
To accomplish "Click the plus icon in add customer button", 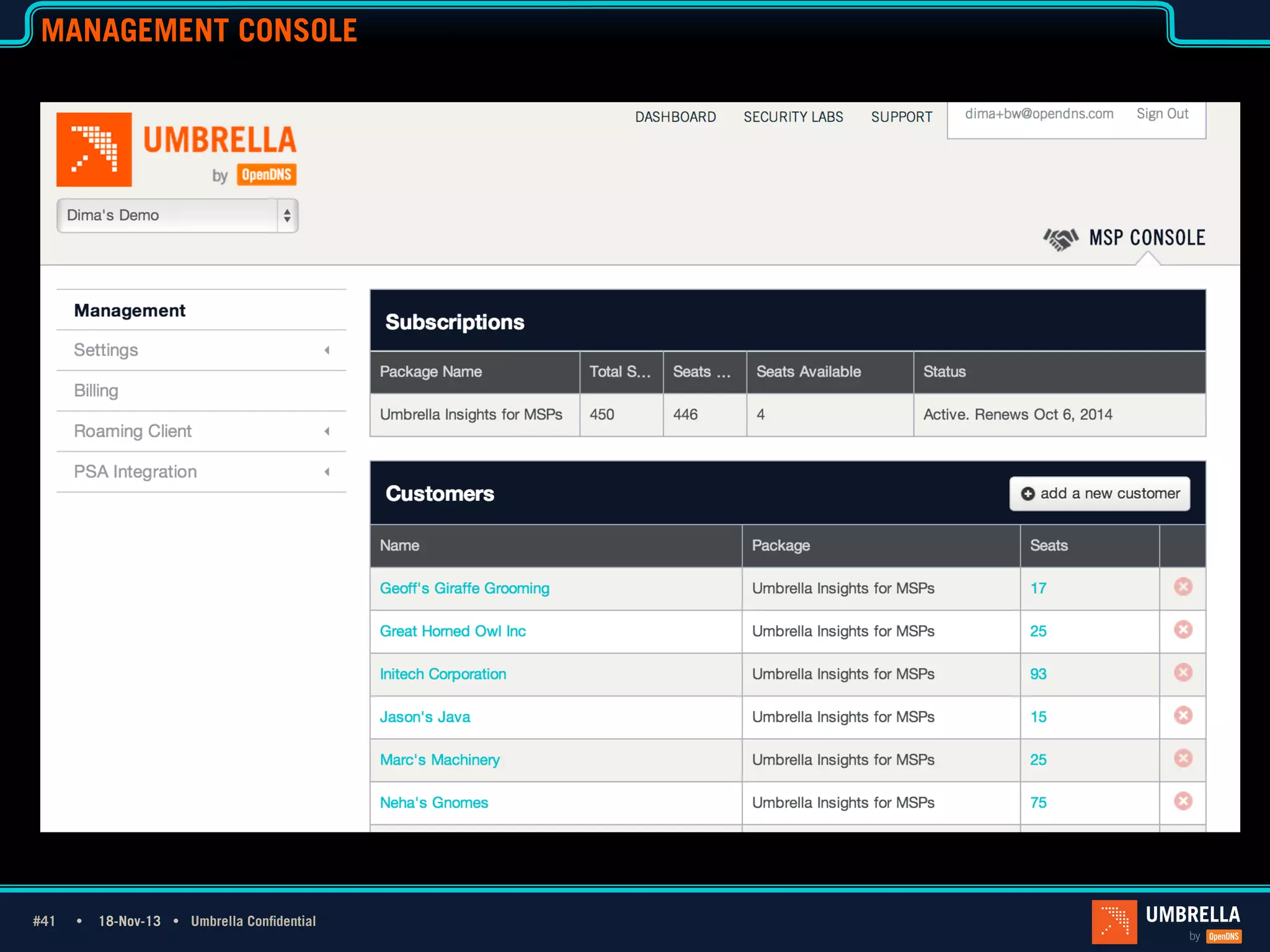I will point(1028,493).
